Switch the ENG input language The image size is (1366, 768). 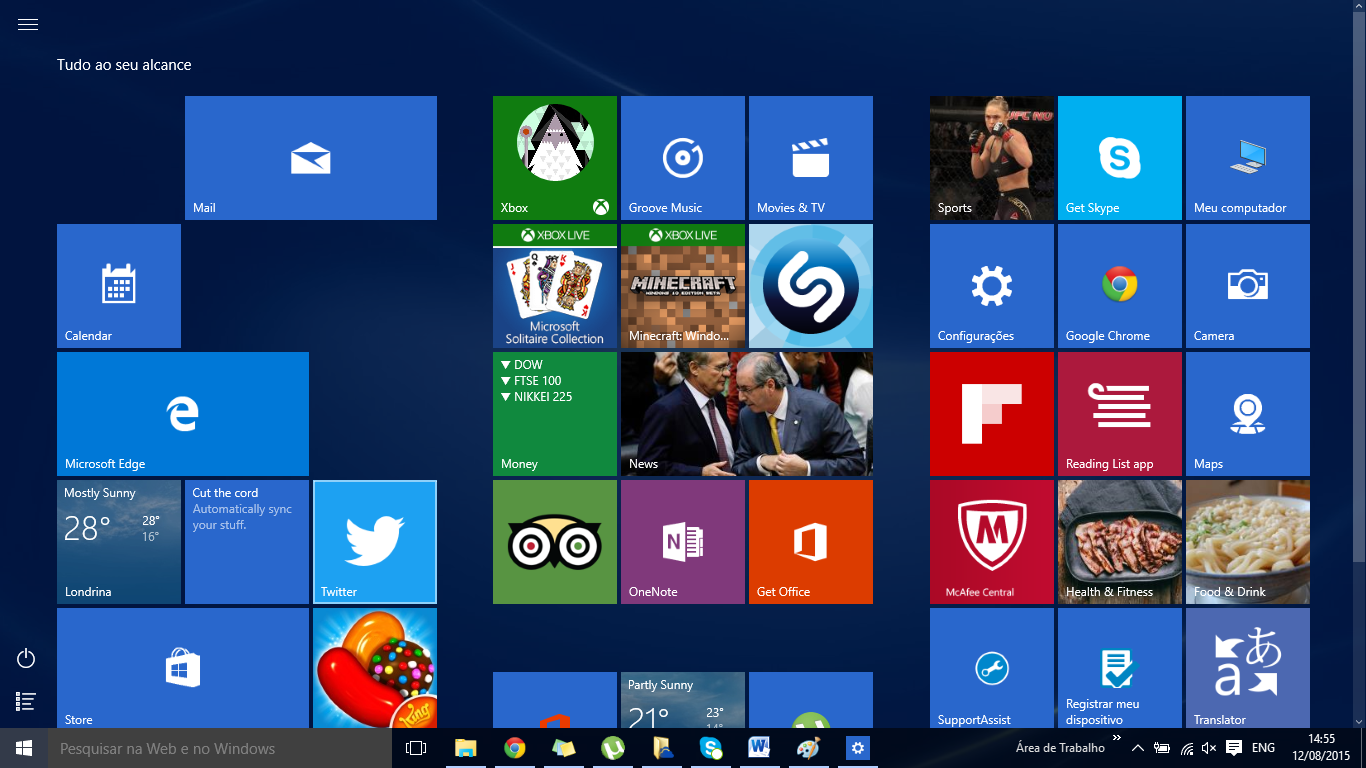tap(1263, 748)
